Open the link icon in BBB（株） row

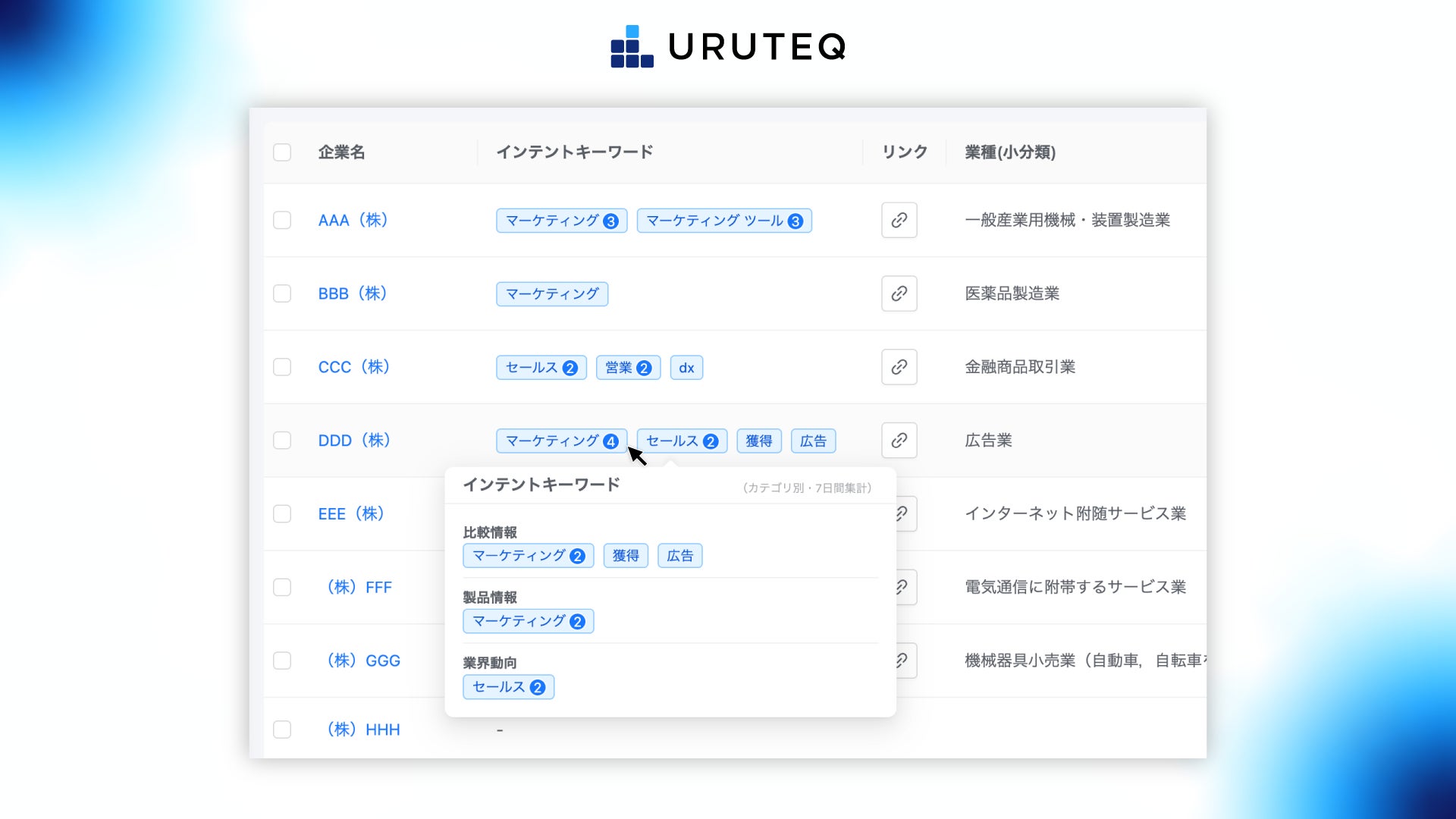tap(899, 293)
